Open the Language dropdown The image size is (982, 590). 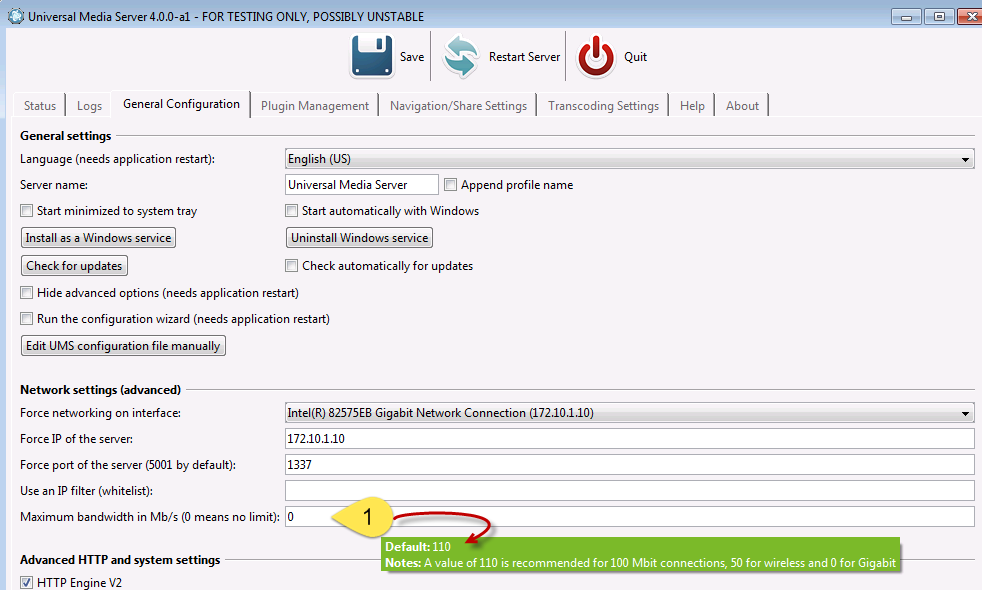(x=629, y=159)
